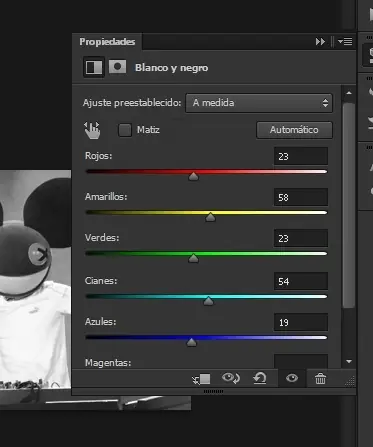Select the Black & White adjustment icon

pyautogui.click(x=94, y=67)
